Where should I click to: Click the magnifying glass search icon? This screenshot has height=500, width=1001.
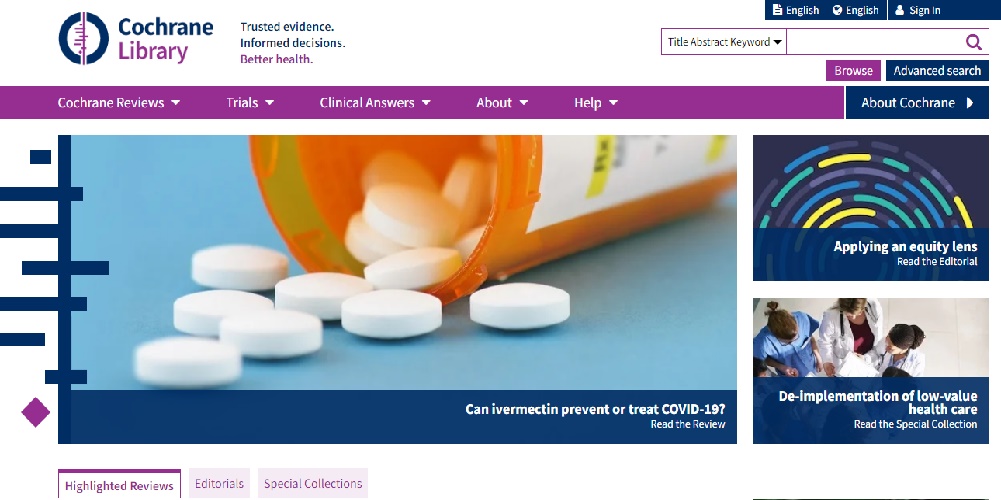pos(974,42)
